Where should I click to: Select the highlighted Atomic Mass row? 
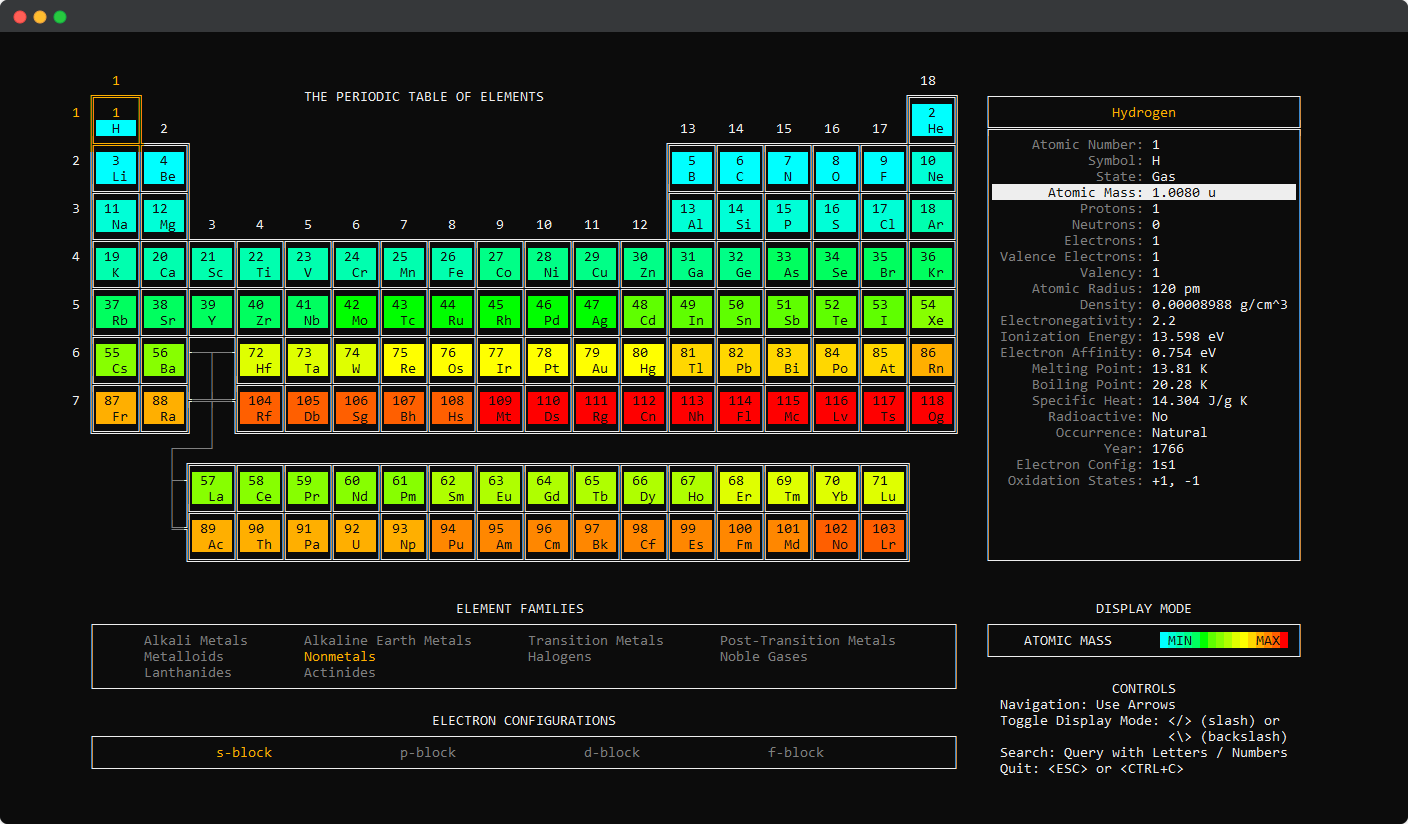(x=1143, y=192)
